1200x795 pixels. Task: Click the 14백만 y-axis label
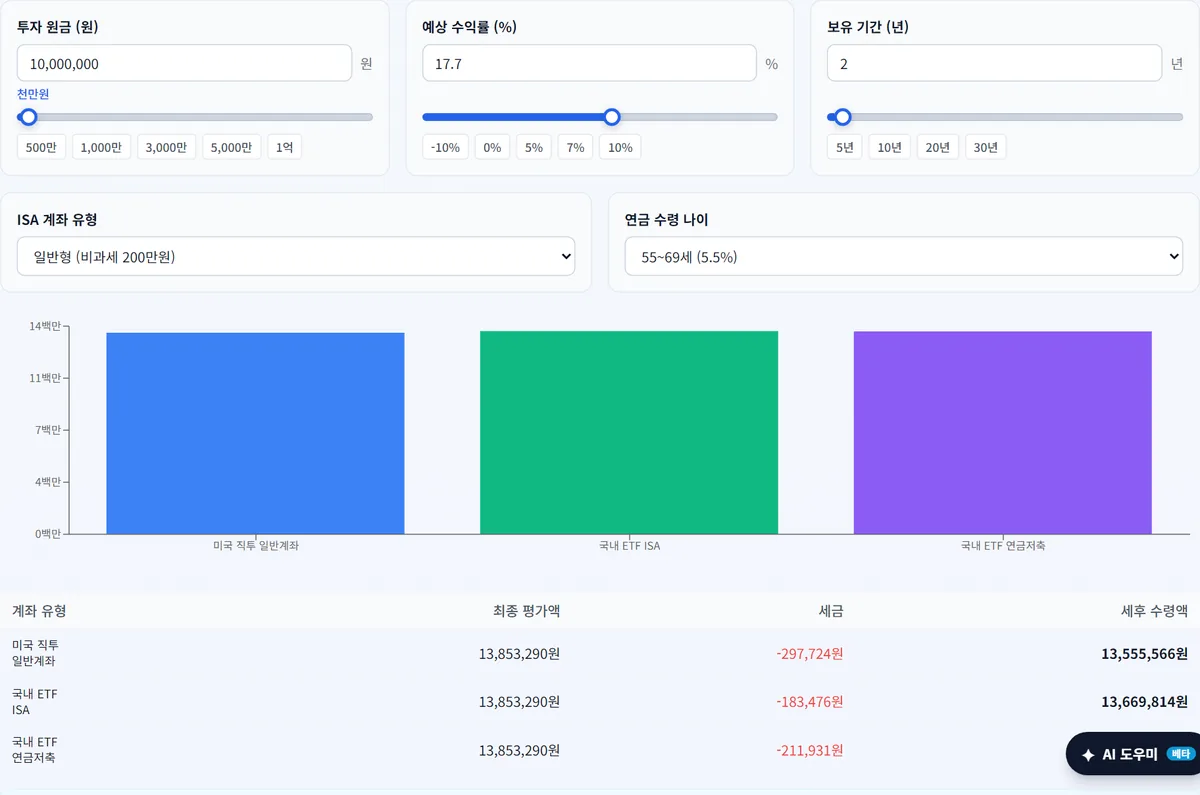[x=44, y=326]
